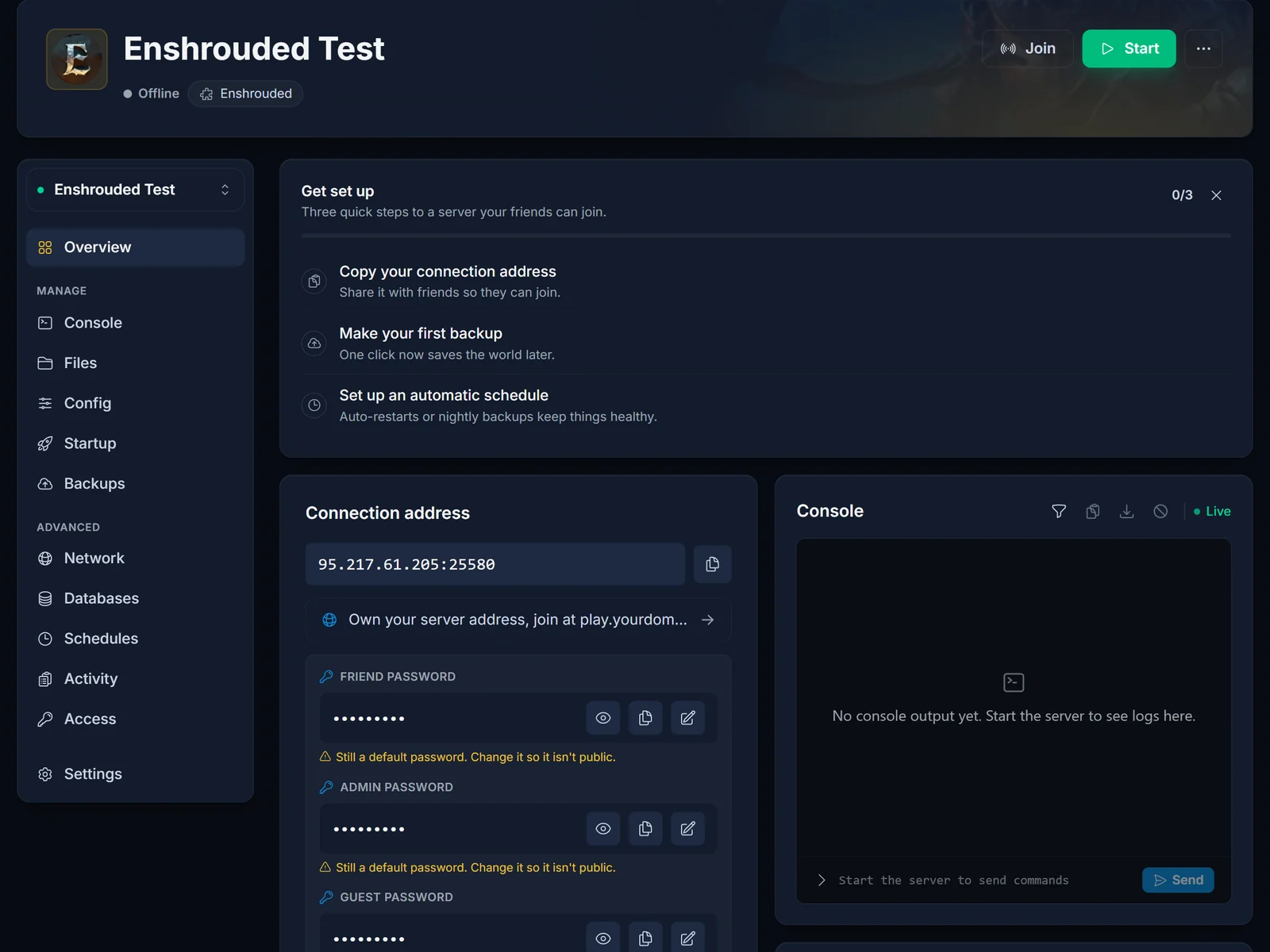This screenshot has width=1270, height=952.
Task: Edit the guest password
Action: click(688, 939)
